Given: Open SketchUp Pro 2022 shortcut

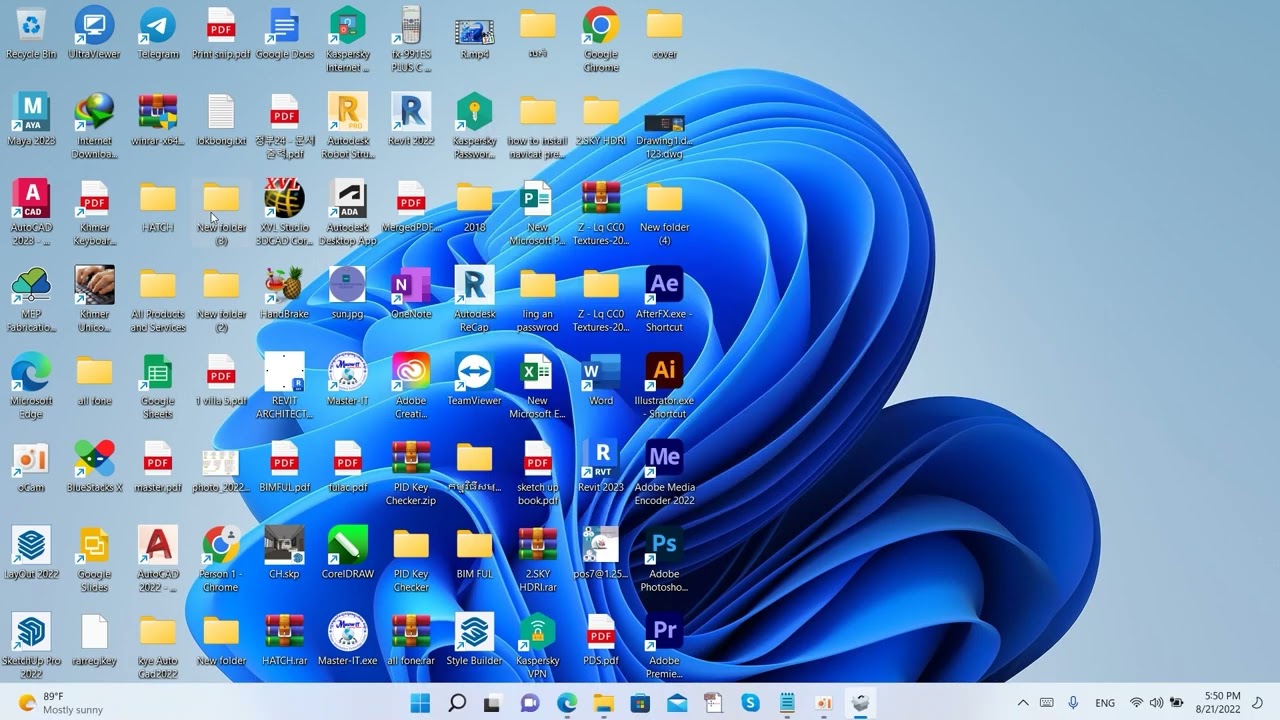Looking at the screenshot, I should (x=31, y=647).
